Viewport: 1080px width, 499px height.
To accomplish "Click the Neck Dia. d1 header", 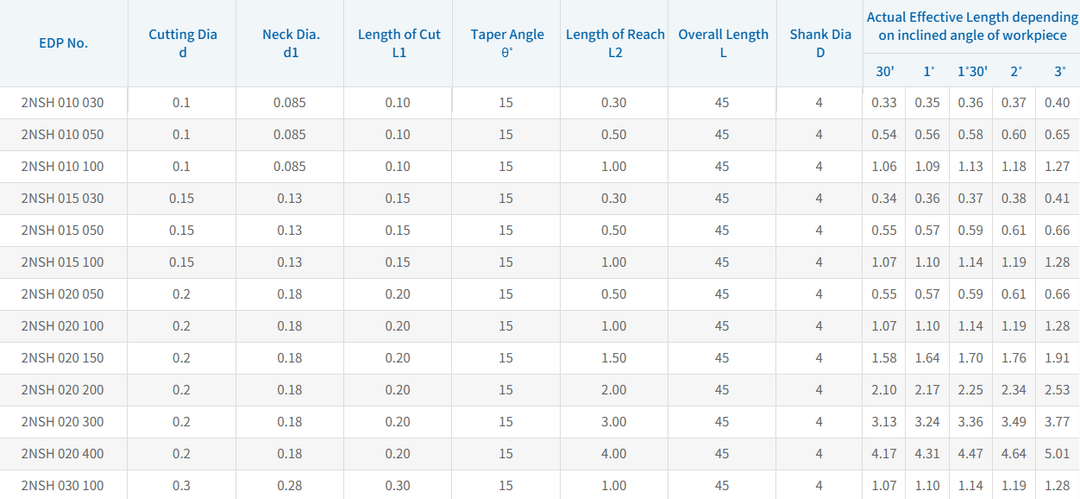I will coord(291,43).
